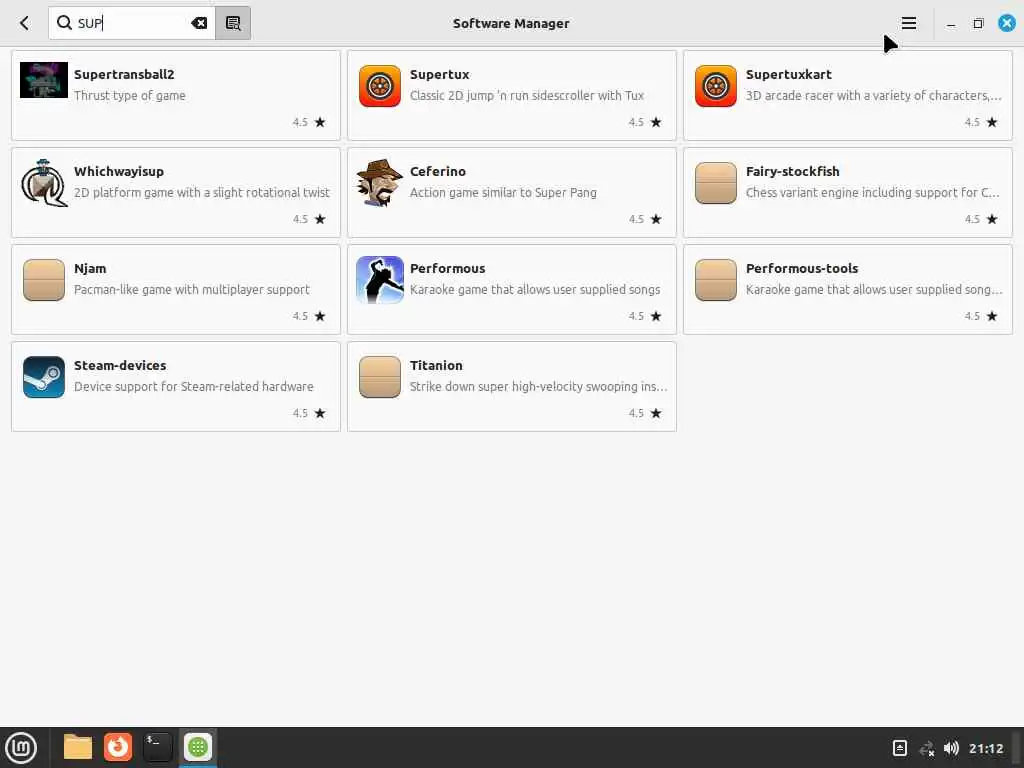Click the Njam package icon
Image resolution: width=1024 pixels, height=768 pixels.
coord(44,280)
